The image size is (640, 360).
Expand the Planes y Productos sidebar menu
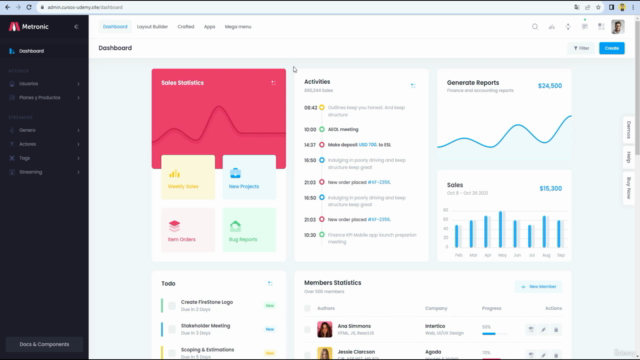click(x=44, y=98)
